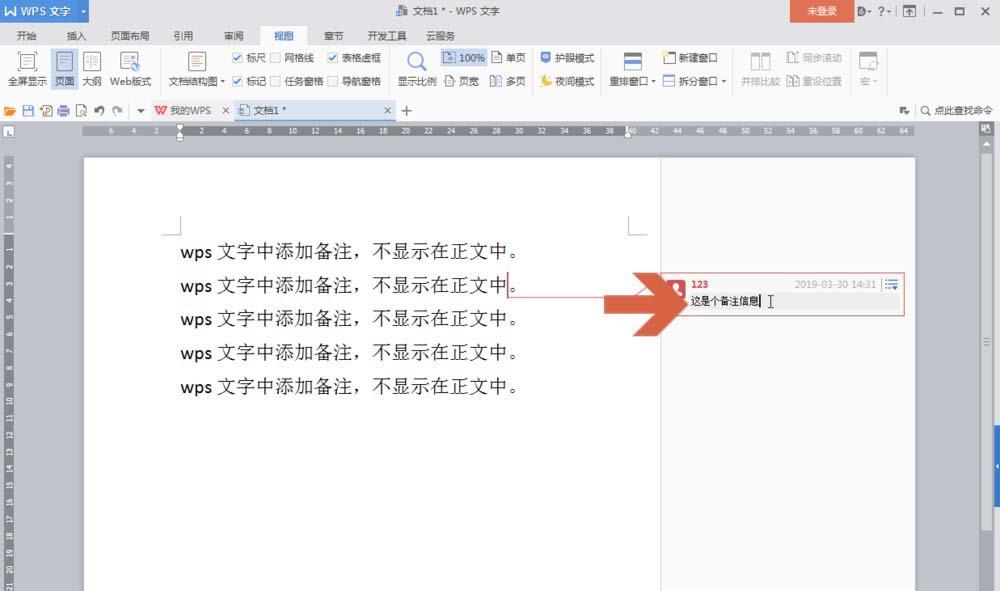Switch to 大纲 outline view

[91, 68]
